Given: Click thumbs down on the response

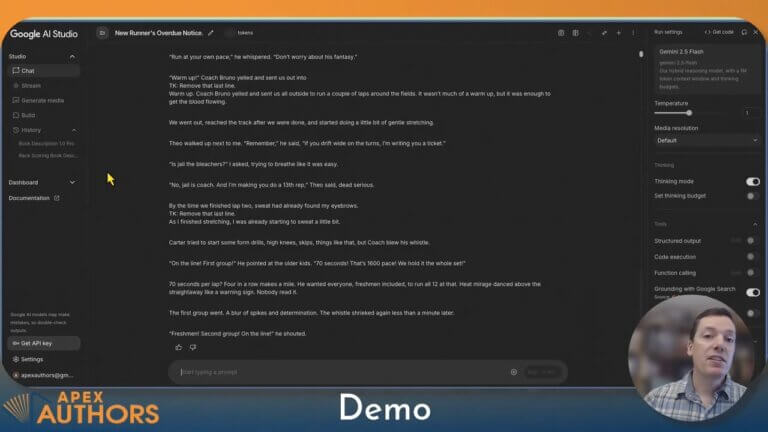Looking at the screenshot, I should tap(193, 347).
